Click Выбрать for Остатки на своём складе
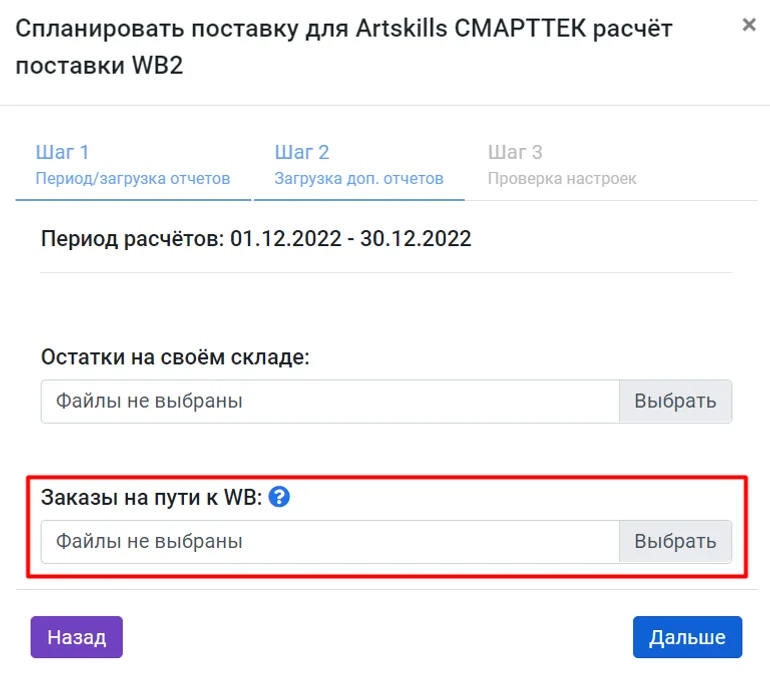770x674 pixels. 675,401
